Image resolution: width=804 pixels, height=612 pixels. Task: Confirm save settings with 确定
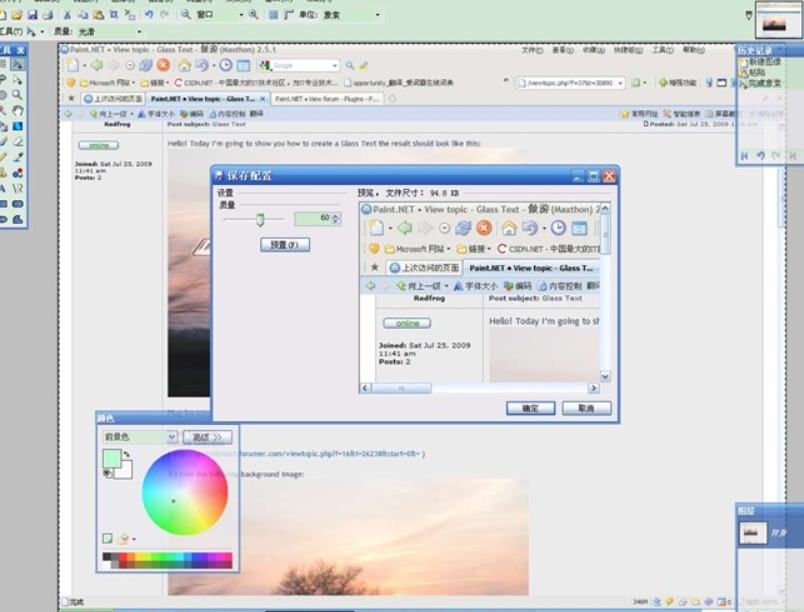click(x=530, y=408)
